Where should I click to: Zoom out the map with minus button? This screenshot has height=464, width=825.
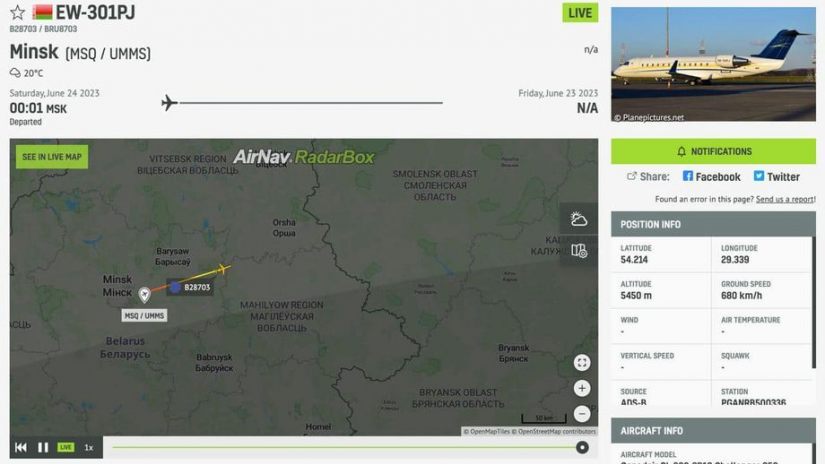[x=582, y=414]
